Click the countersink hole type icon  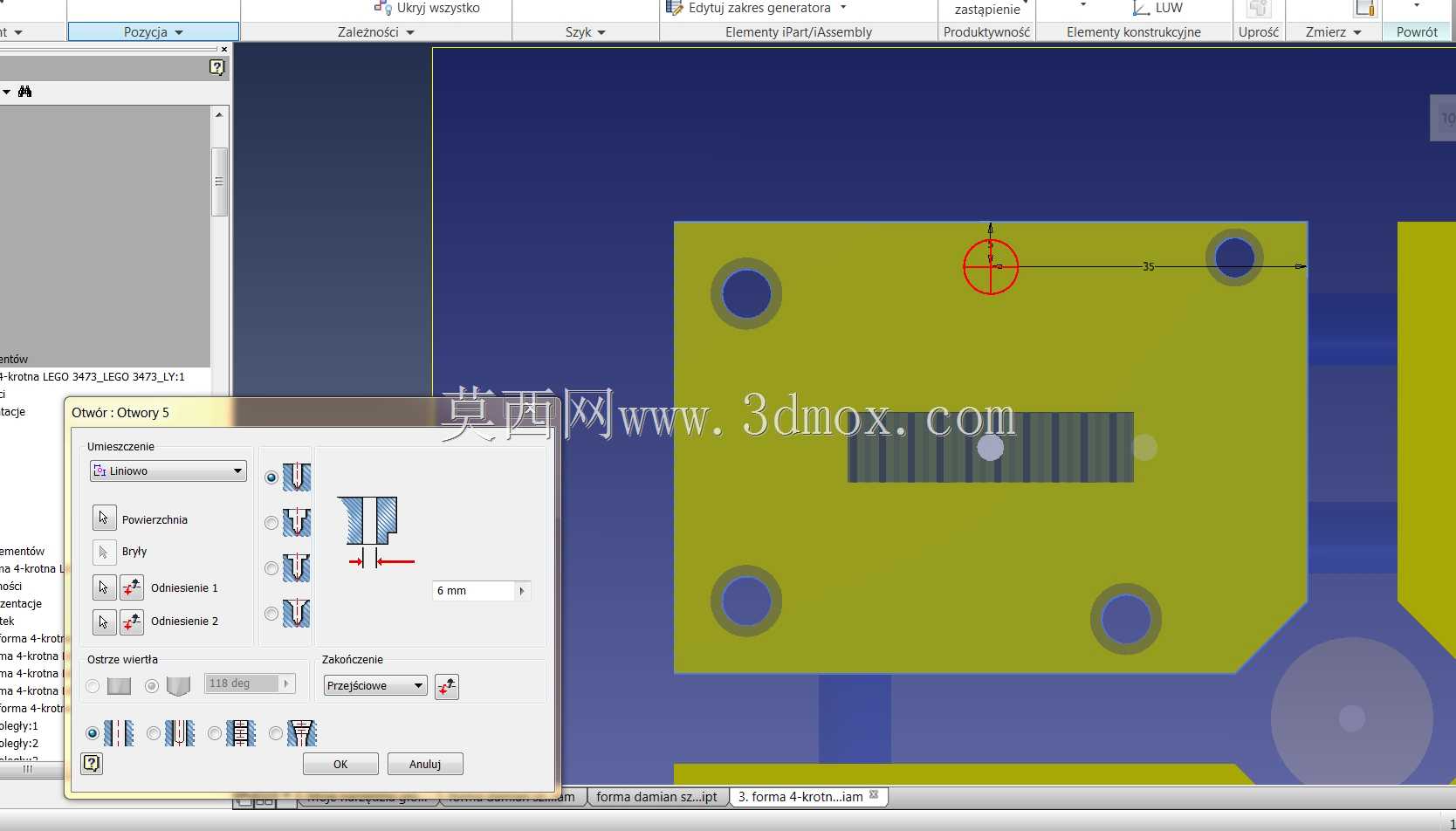(297, 613)
